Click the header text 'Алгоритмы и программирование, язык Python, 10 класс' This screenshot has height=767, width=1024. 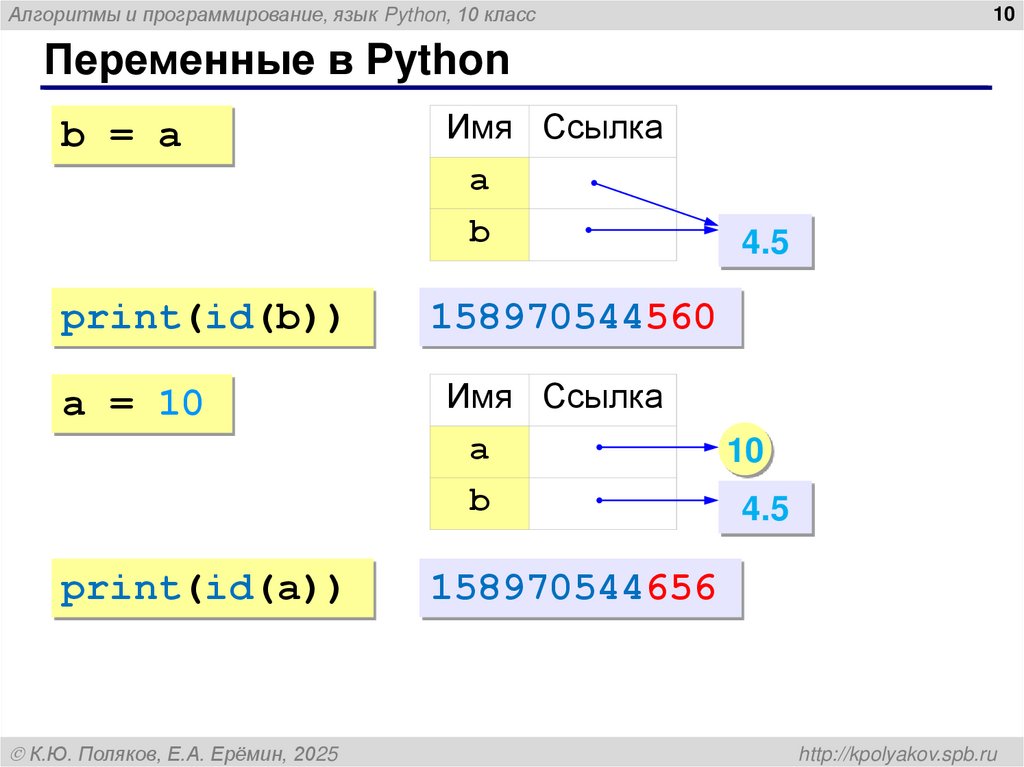click(x=272, y=14)
